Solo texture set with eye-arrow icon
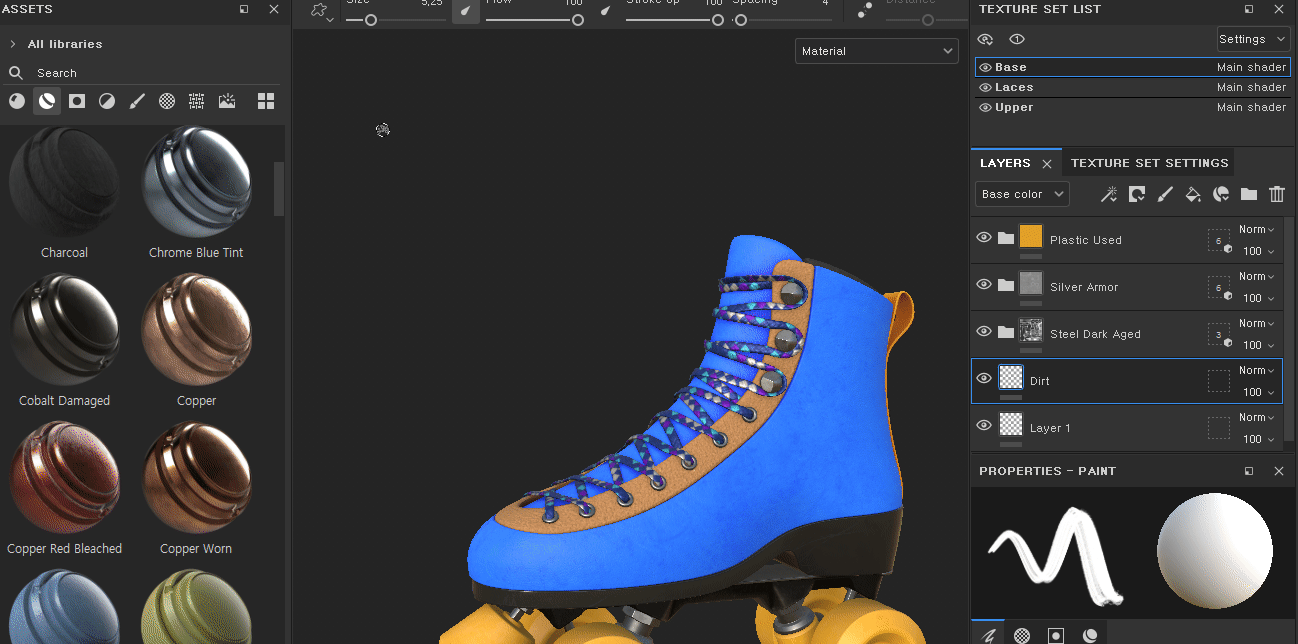1298x644 pixels. tap(986, 39)
